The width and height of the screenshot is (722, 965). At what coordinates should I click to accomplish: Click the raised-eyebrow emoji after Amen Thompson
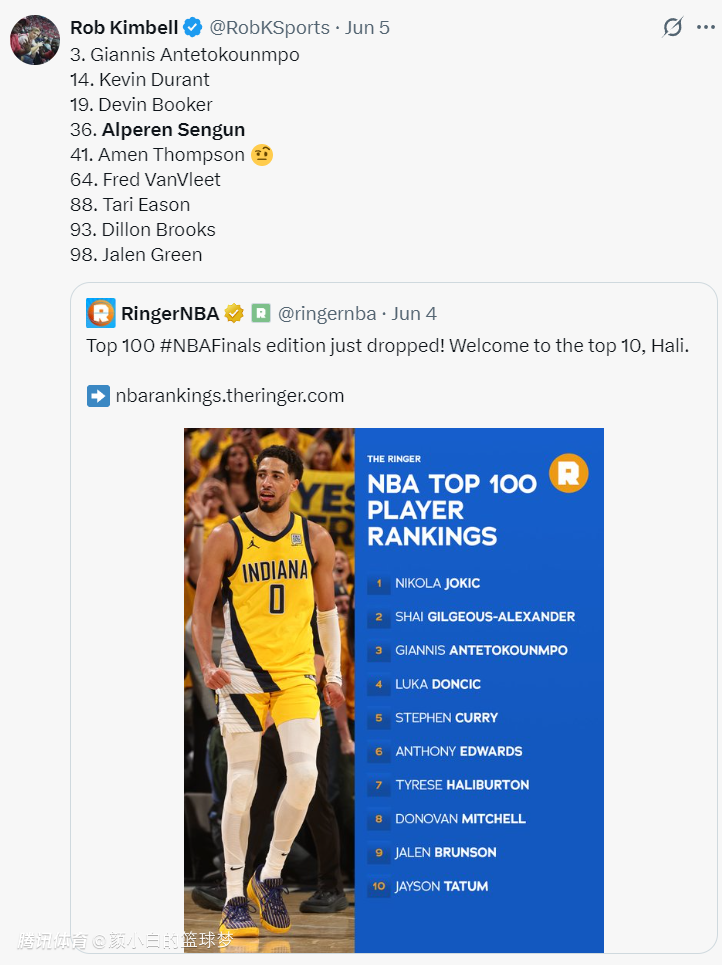pos(263,155)
